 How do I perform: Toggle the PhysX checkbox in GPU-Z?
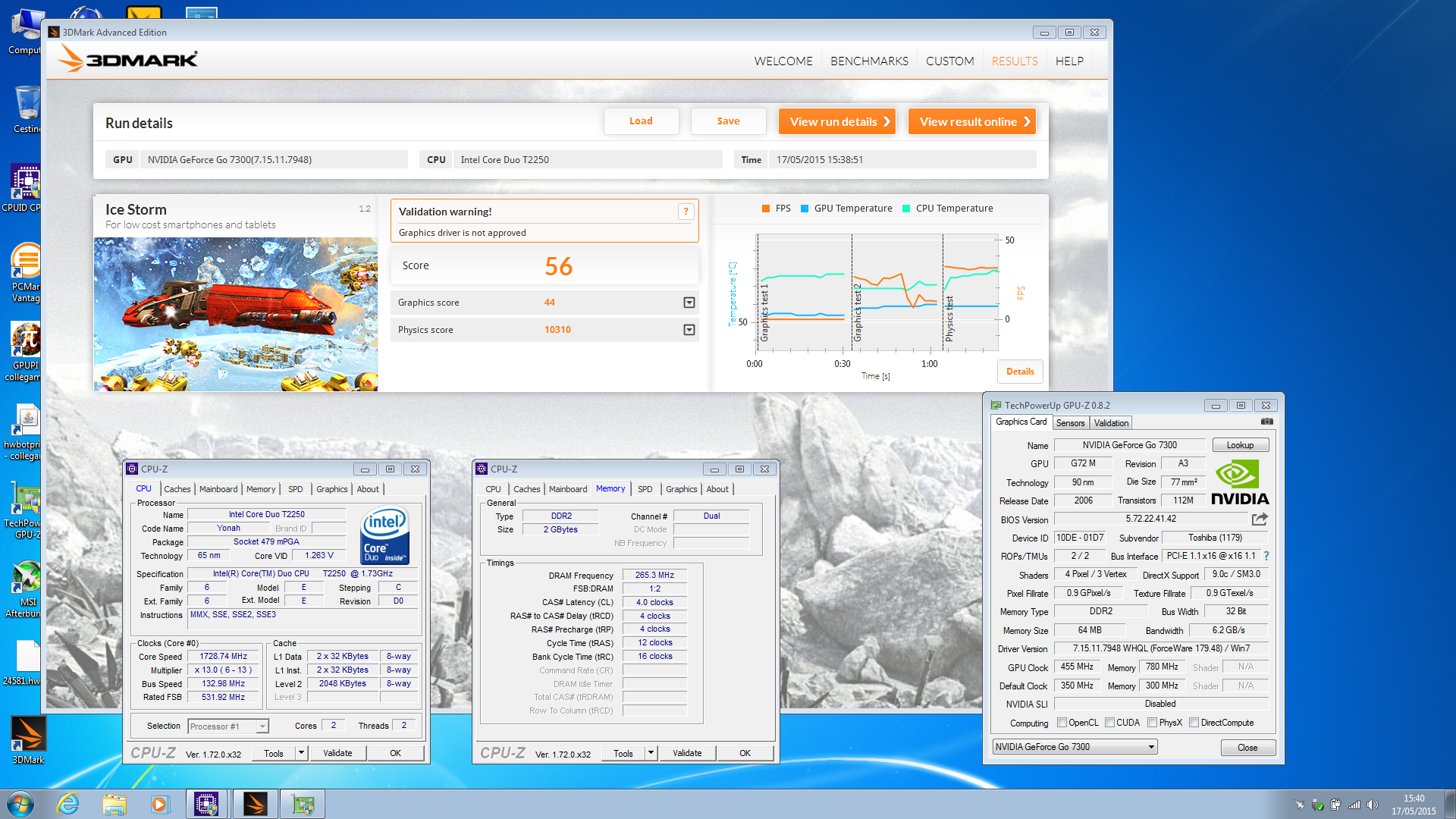coord(1152,723)
